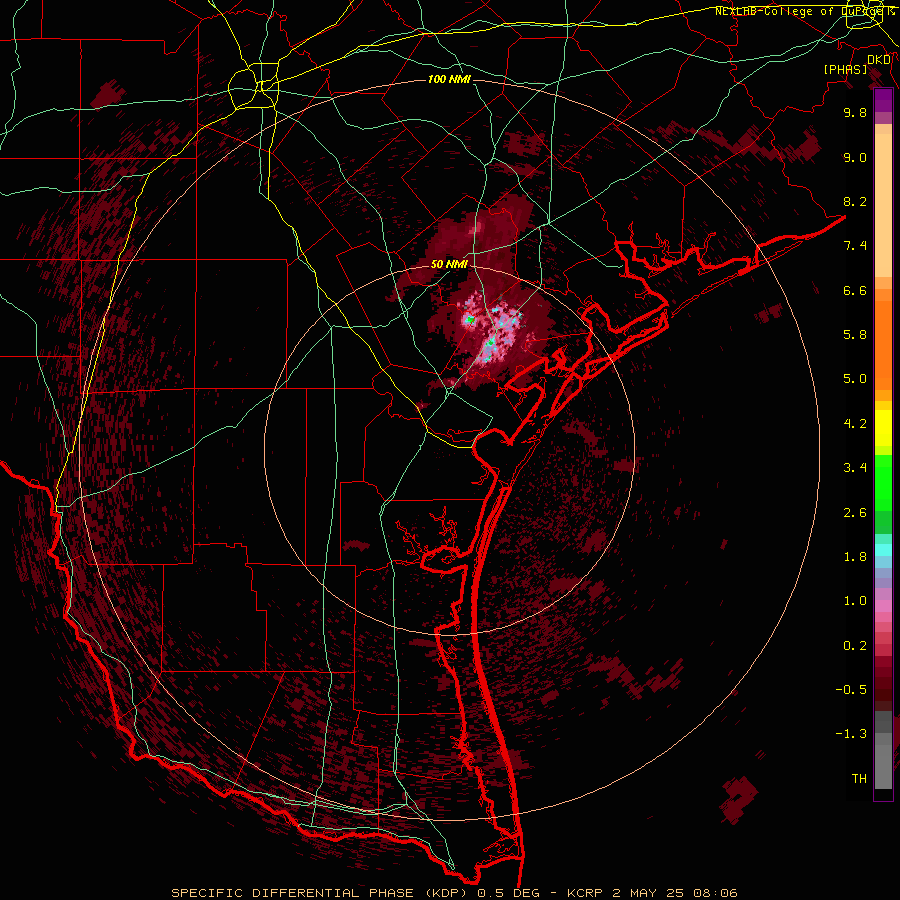Select the NEXLAB-College of DuPage credit text
The width and height of the screenshot is (900, 900).
point(804,11)
